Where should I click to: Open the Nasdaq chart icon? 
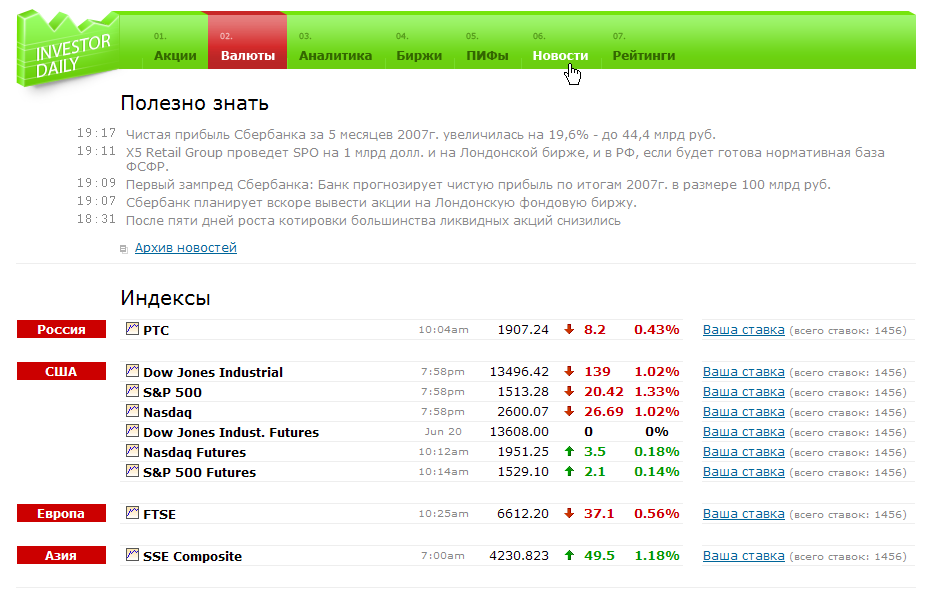[133, 411]
